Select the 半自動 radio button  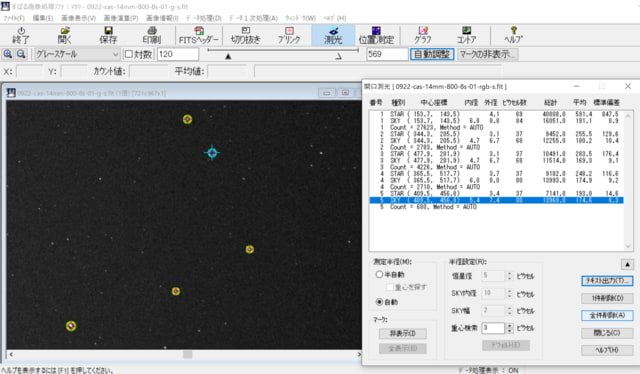(x=379, y=274)
